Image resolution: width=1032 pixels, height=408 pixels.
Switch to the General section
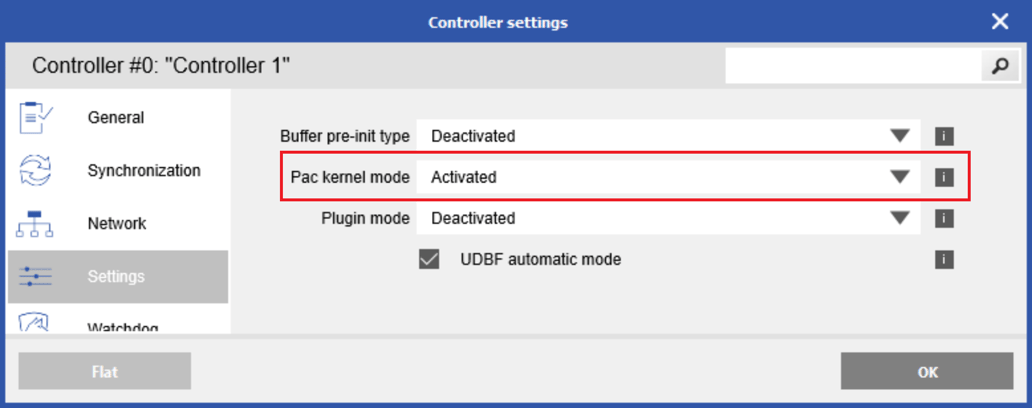point(116,118)
